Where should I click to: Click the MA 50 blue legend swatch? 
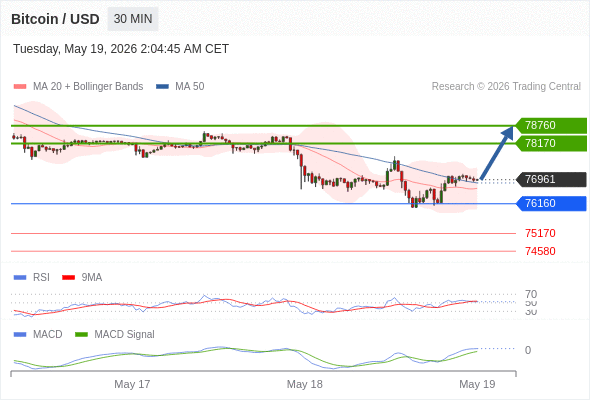(162, 87)
